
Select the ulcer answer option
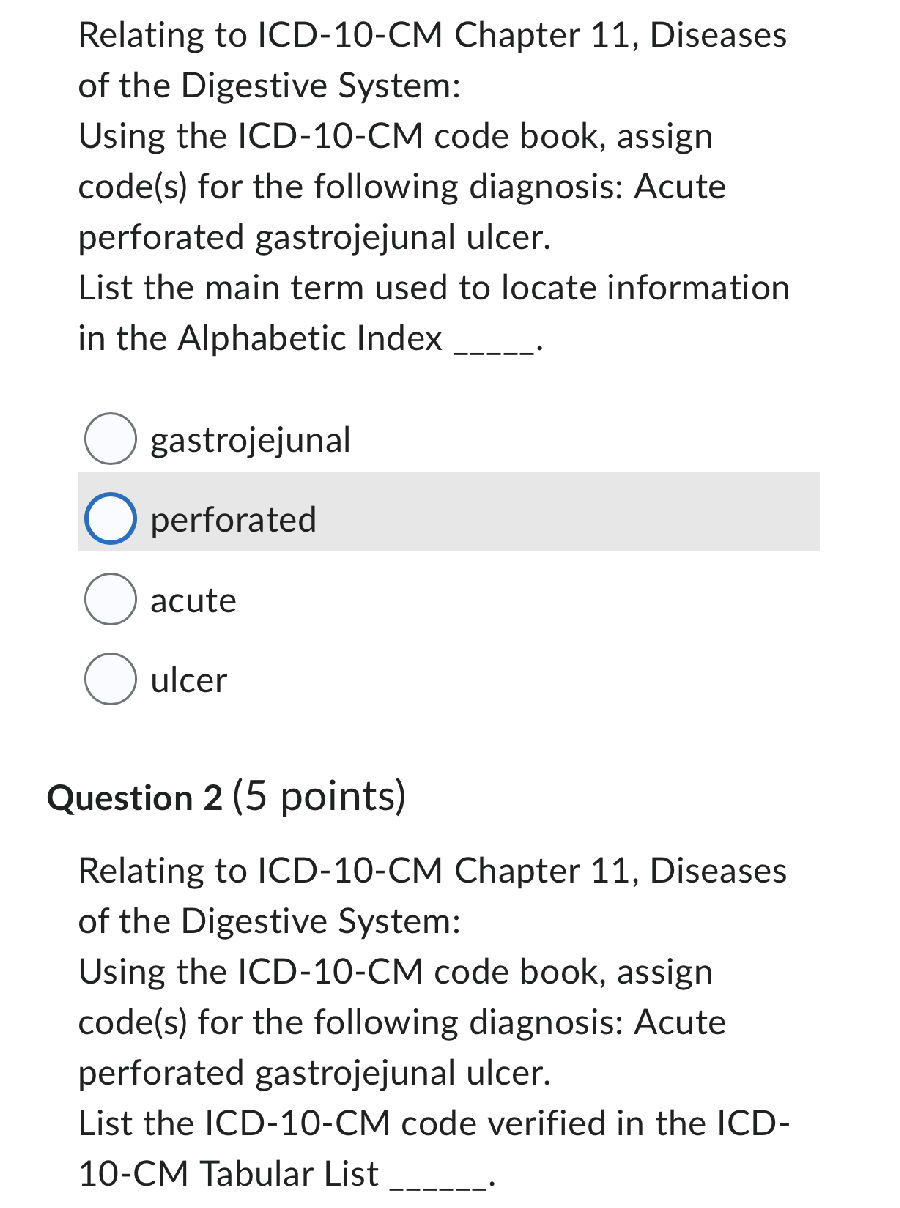(110, 678)
